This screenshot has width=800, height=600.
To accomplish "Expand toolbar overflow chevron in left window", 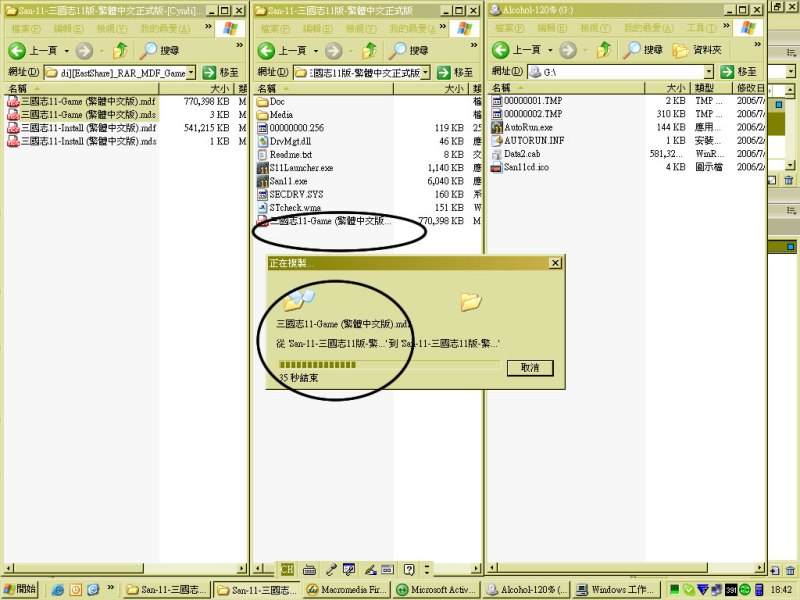I will coord(239,45).
